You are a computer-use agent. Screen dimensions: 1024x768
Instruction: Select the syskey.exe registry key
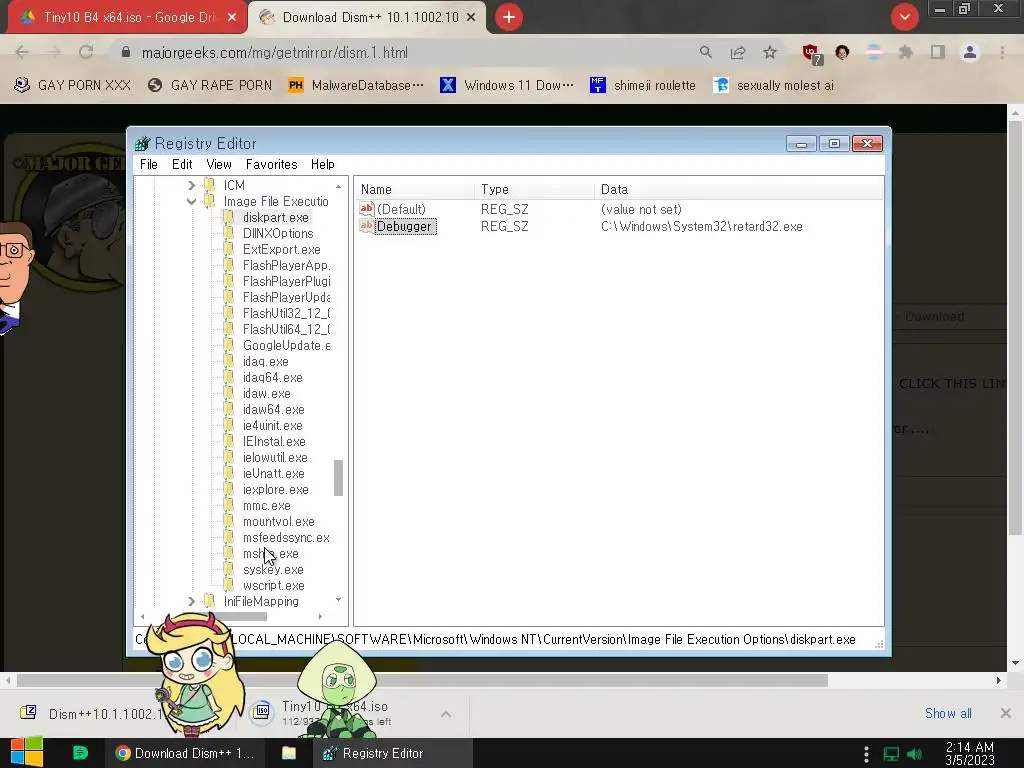tap(273, 569)
